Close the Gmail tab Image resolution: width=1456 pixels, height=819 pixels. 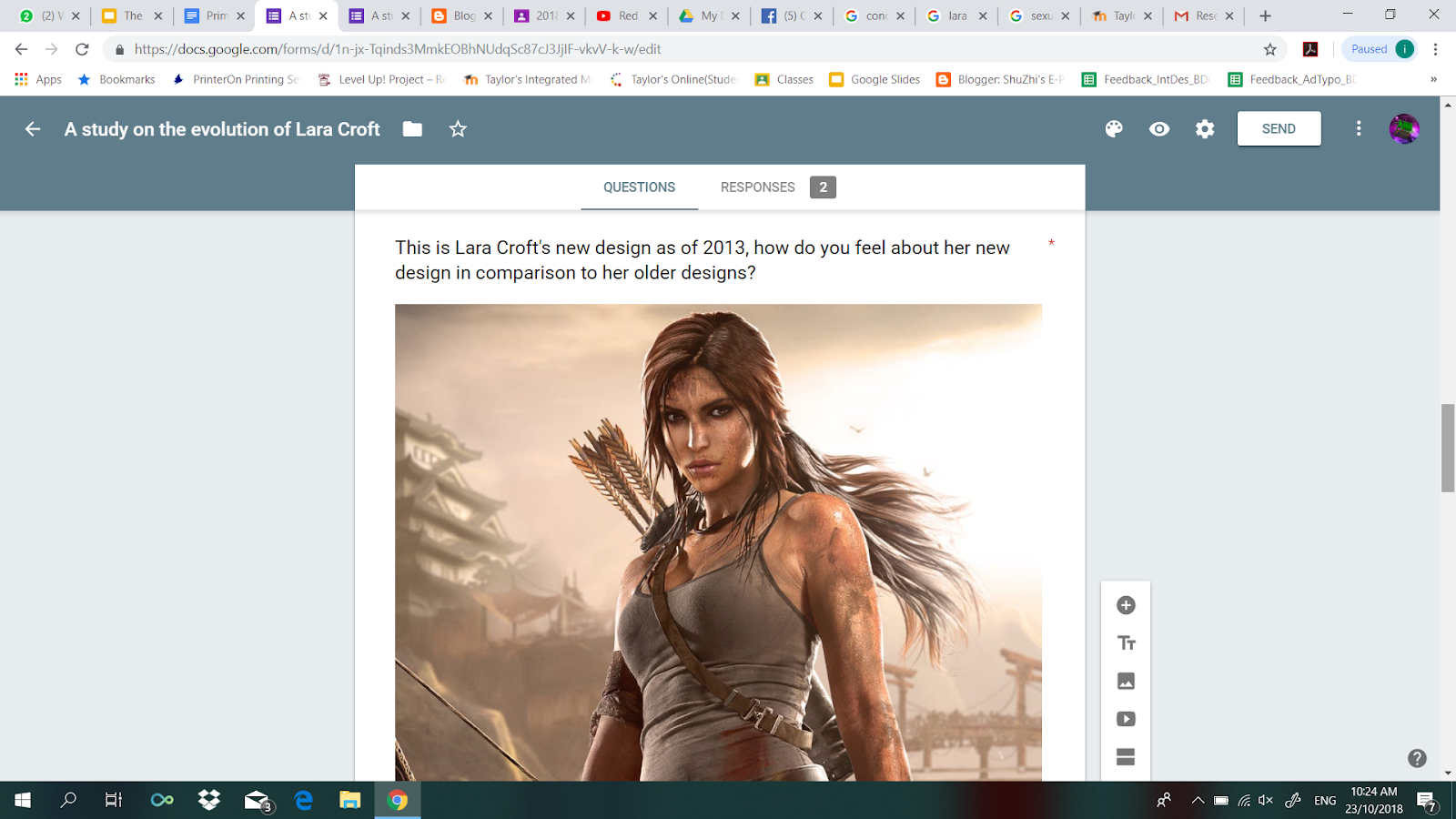(x=1229, y=15)
